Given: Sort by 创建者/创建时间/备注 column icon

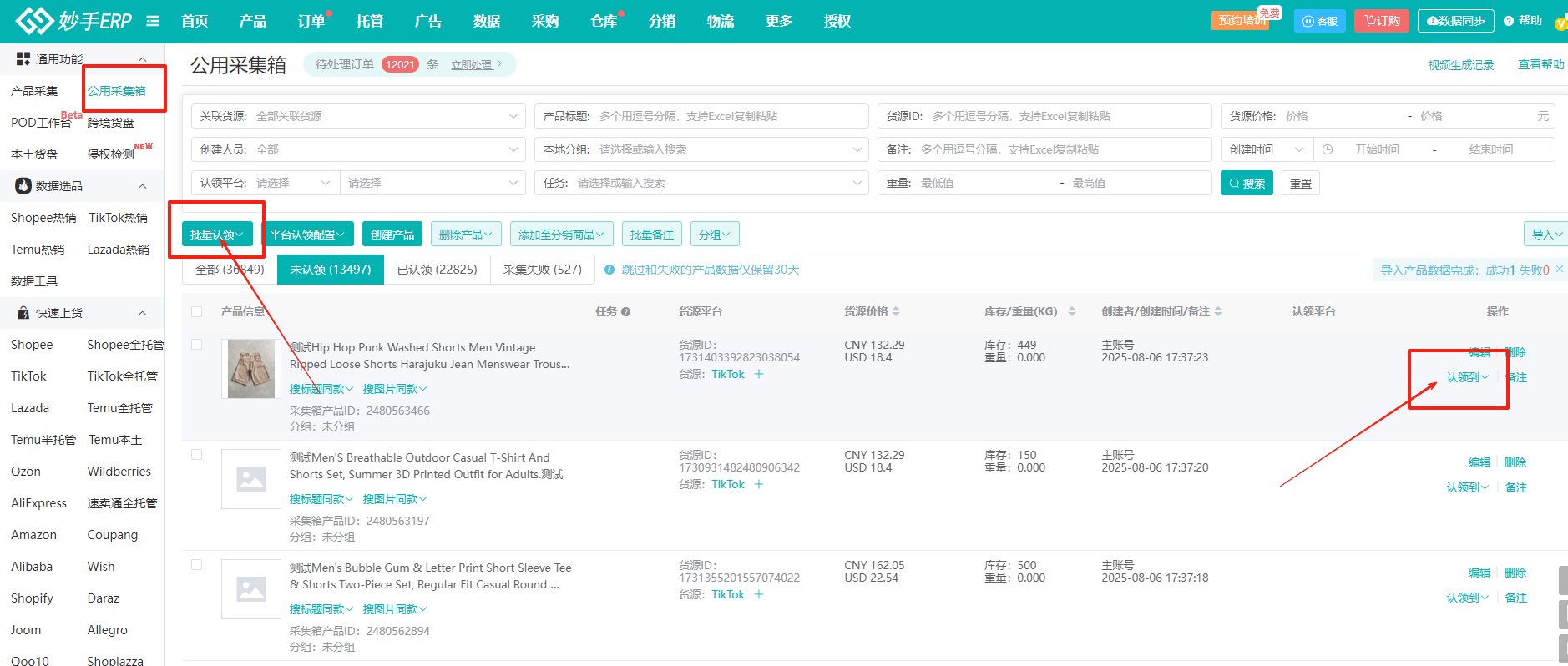Looking at the screenshot, I should (1218, 311).
